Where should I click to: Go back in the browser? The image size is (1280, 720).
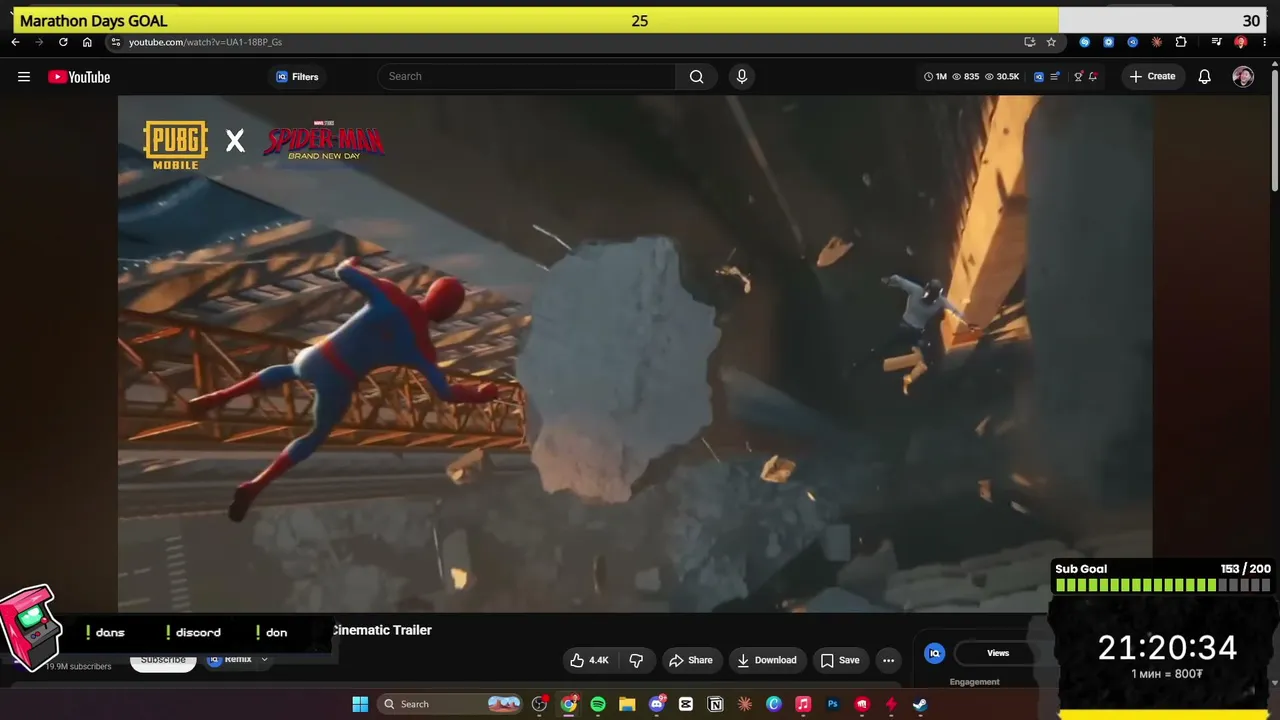15,42
